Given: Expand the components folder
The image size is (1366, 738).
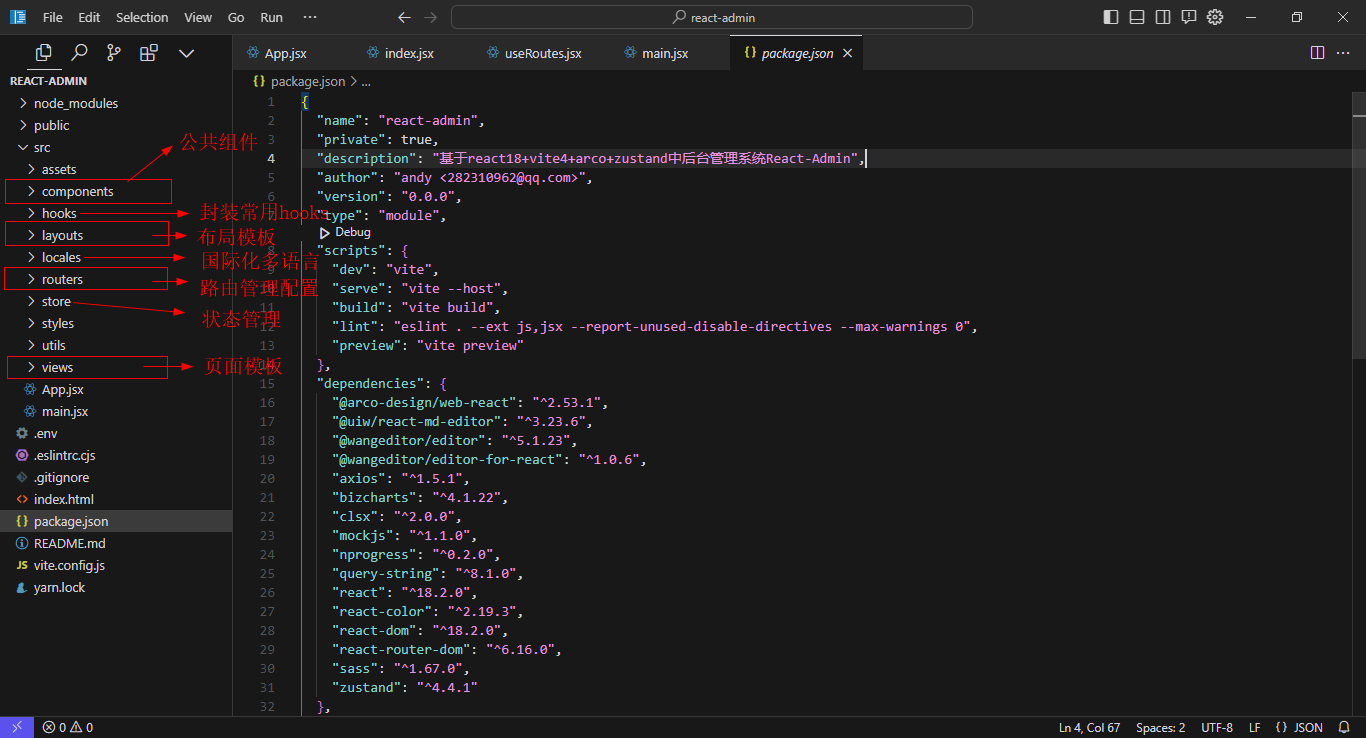Looking at the screenshot, I should click(77, 191).
